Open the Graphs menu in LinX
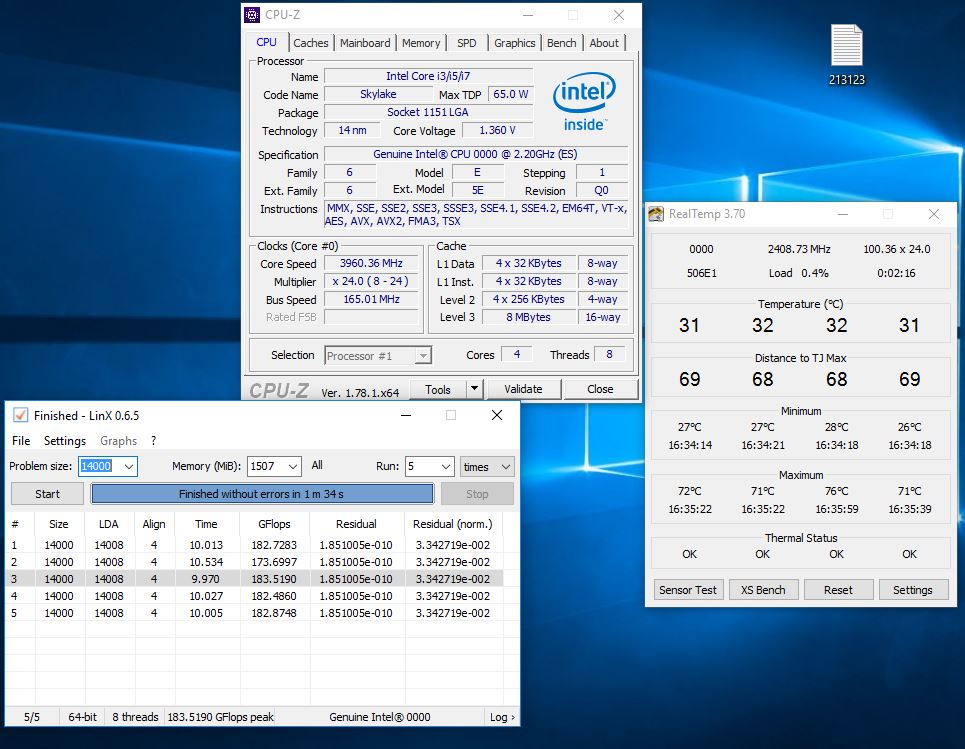Screen dimensions: 965x749 point(118,441)
